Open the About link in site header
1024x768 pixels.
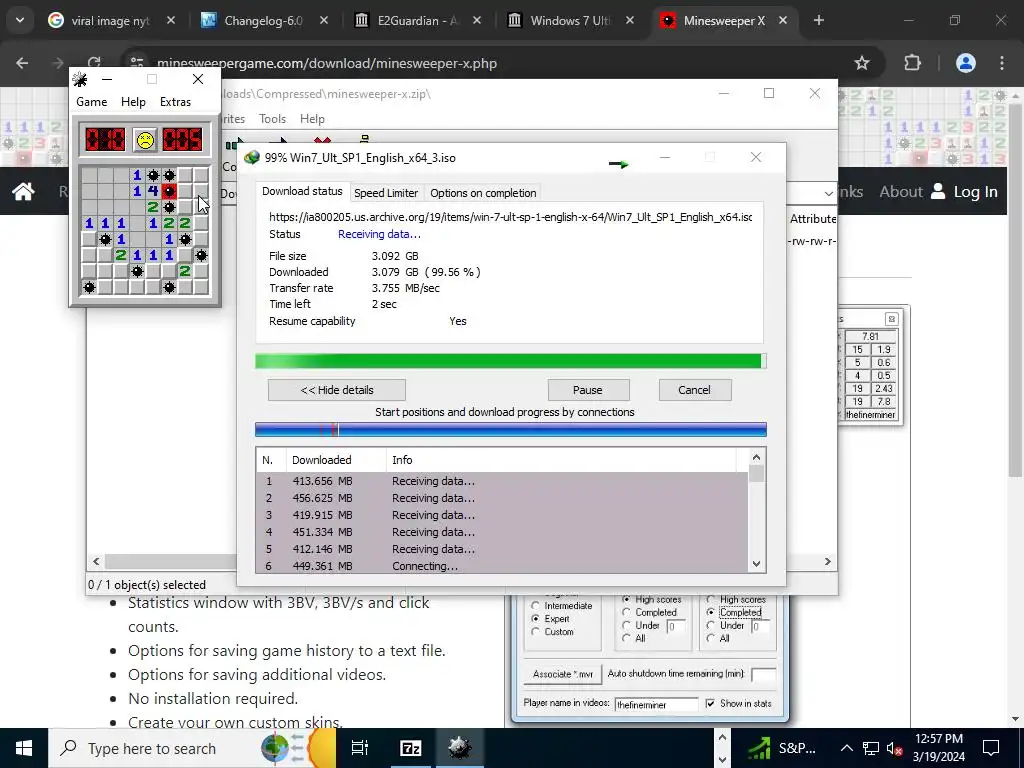(x=901, y=191)
